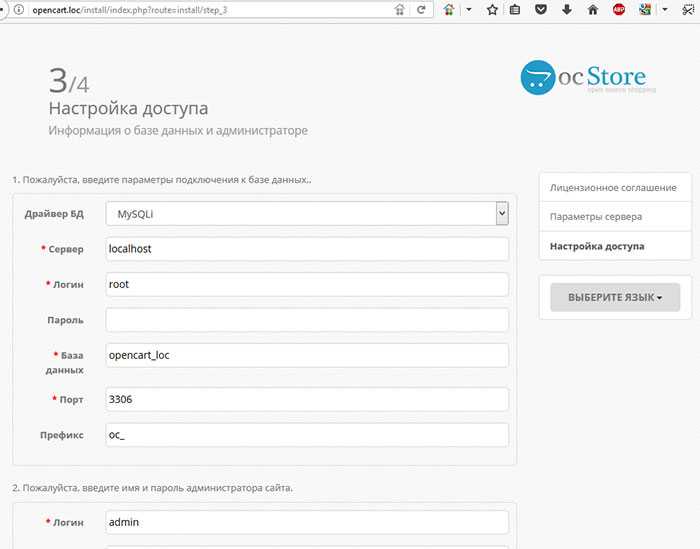Viewport: 700px width, 549px height.
Task: Click the База данных label
Action: click(65, 362)
